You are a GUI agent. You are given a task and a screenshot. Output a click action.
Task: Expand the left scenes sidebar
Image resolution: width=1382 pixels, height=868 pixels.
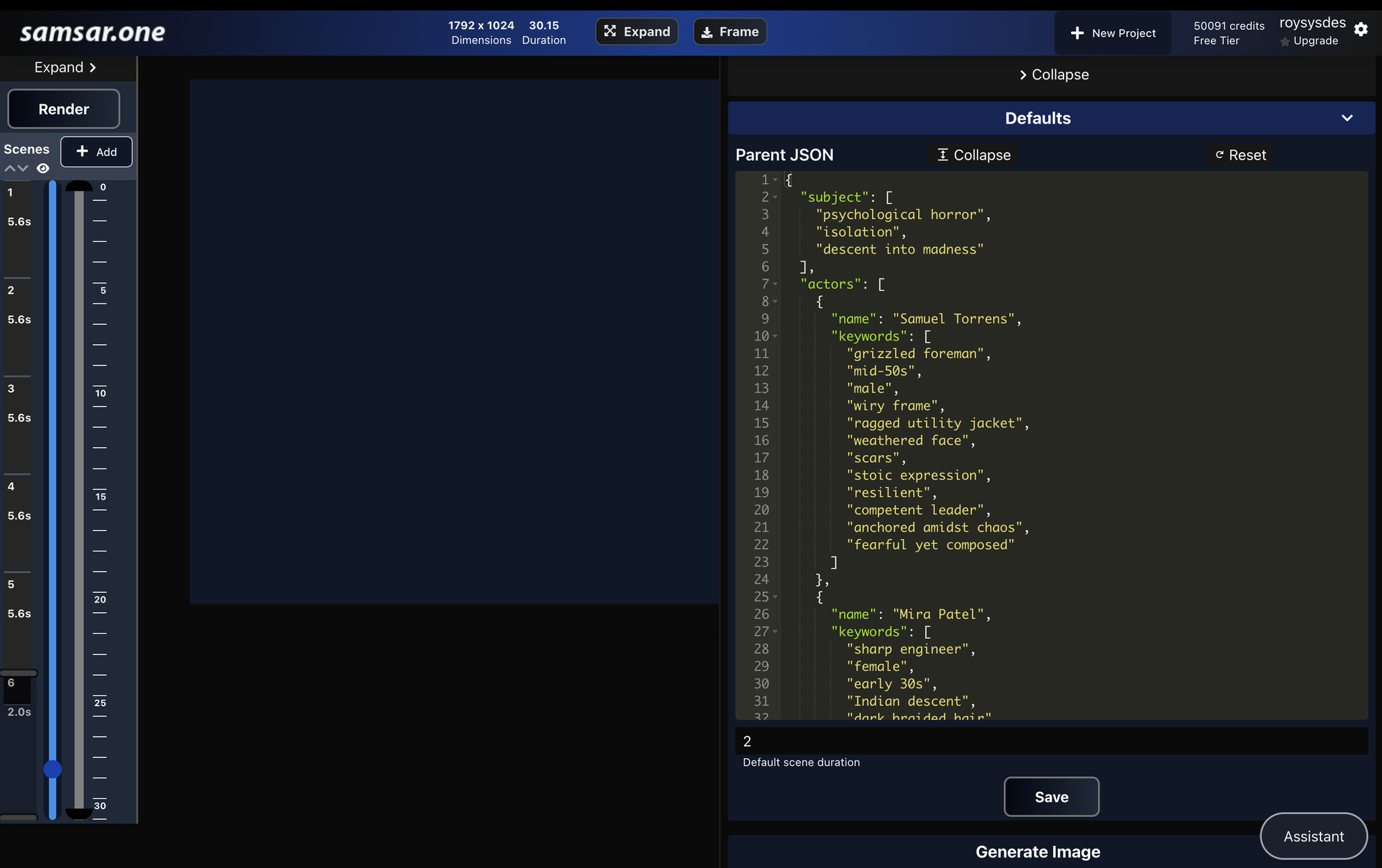pos(65,68)
